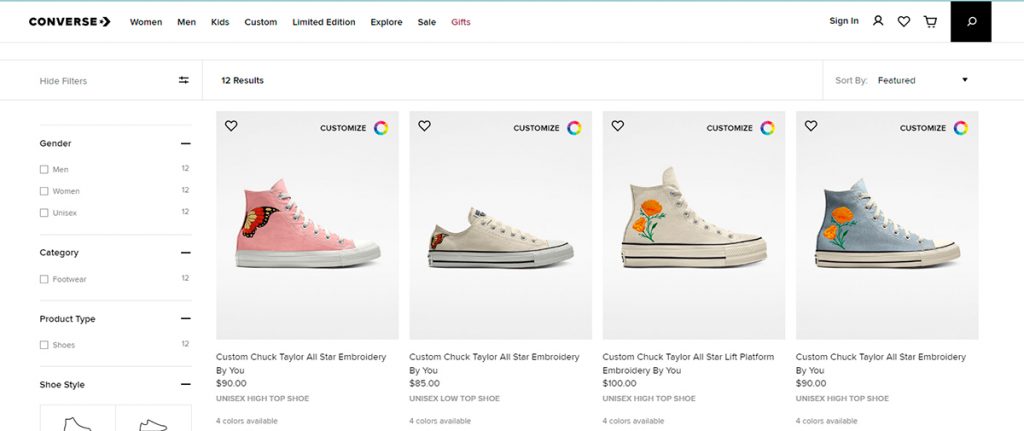1024x431 pixels.
Task: Click the filter sliders icon beside Hide Filters
Action: coord(184,80)
